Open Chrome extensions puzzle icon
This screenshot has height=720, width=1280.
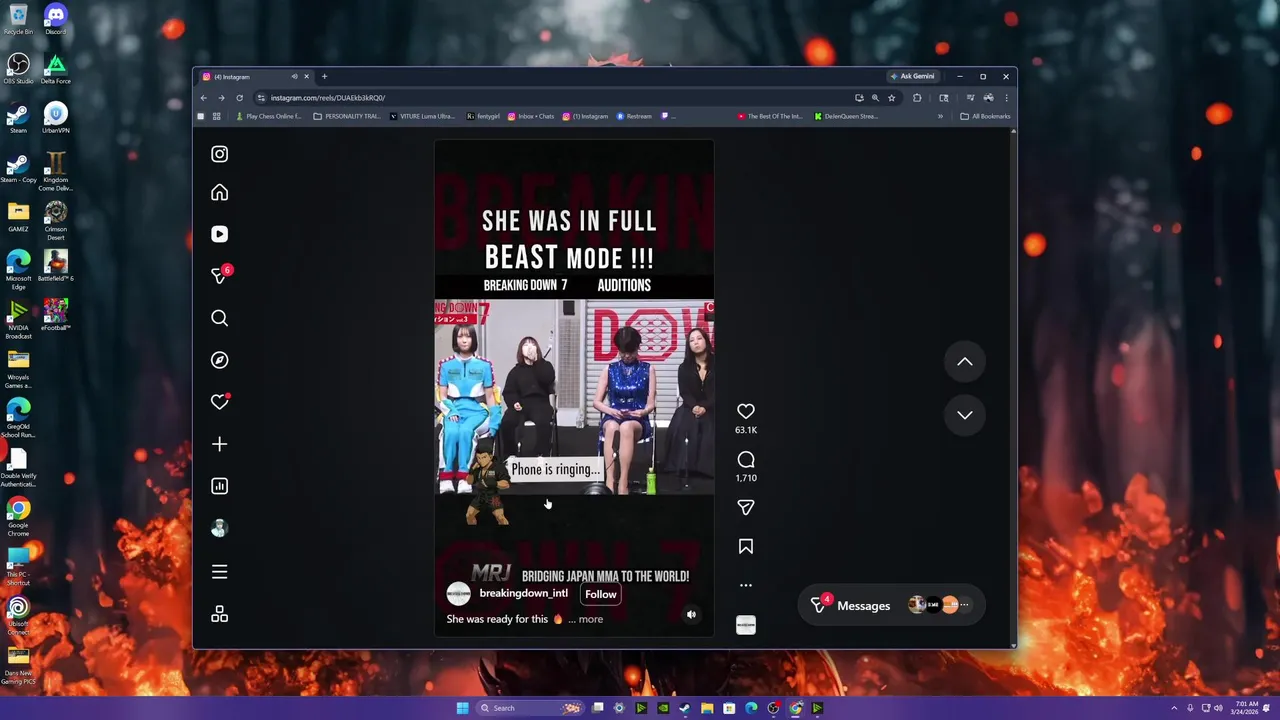[x=917, y=98]
